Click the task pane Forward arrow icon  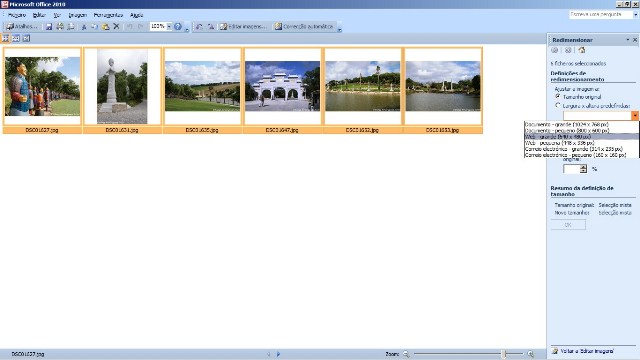coord(568,50)
